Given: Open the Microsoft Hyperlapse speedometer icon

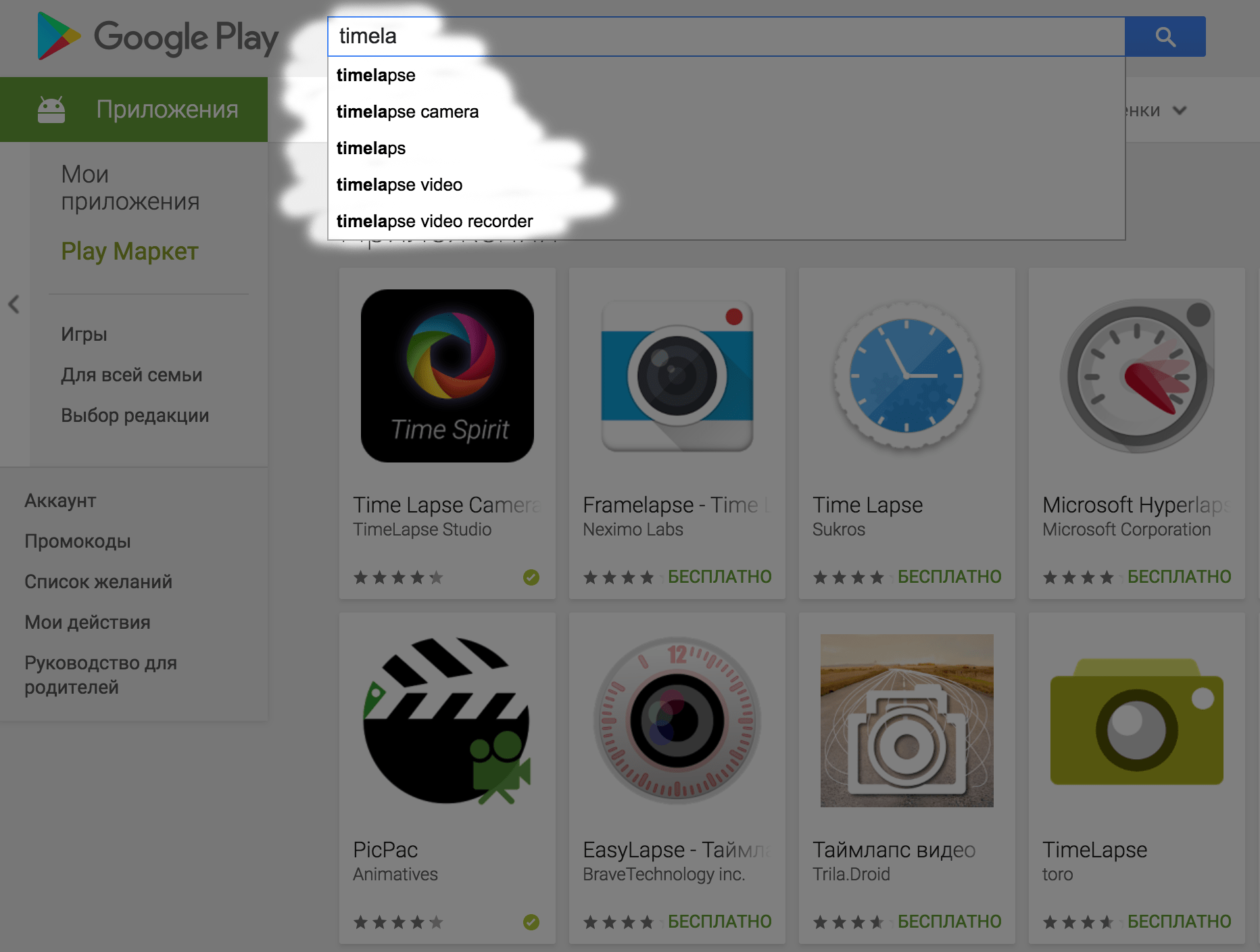Looking at the screenshot, I should pos(1137,376).
